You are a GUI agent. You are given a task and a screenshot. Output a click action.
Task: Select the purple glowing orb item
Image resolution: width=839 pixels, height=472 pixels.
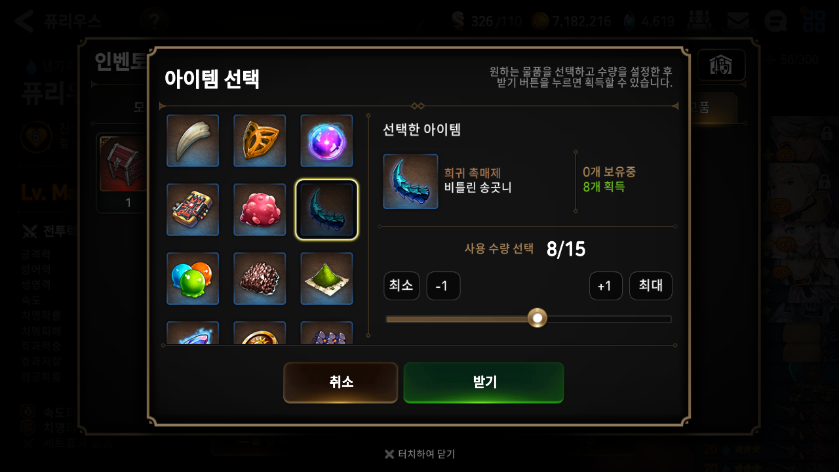326,141
